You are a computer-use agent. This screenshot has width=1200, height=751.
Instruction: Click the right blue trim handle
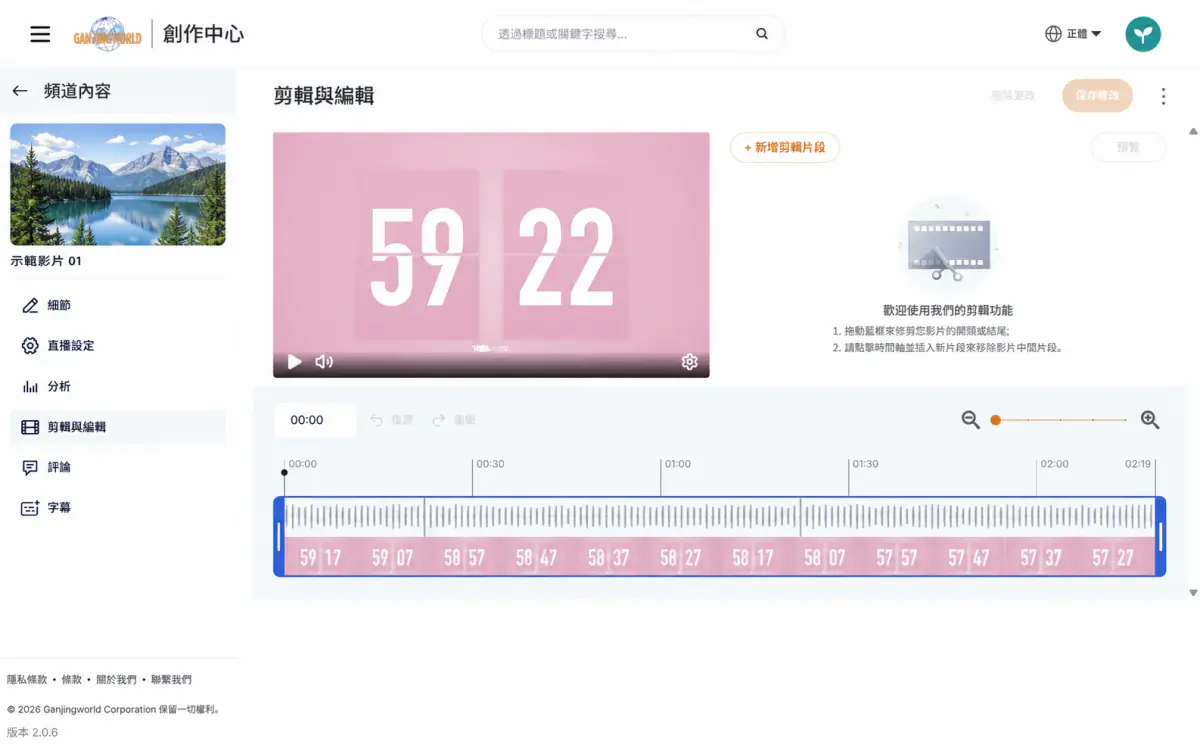pos(1161,537)
